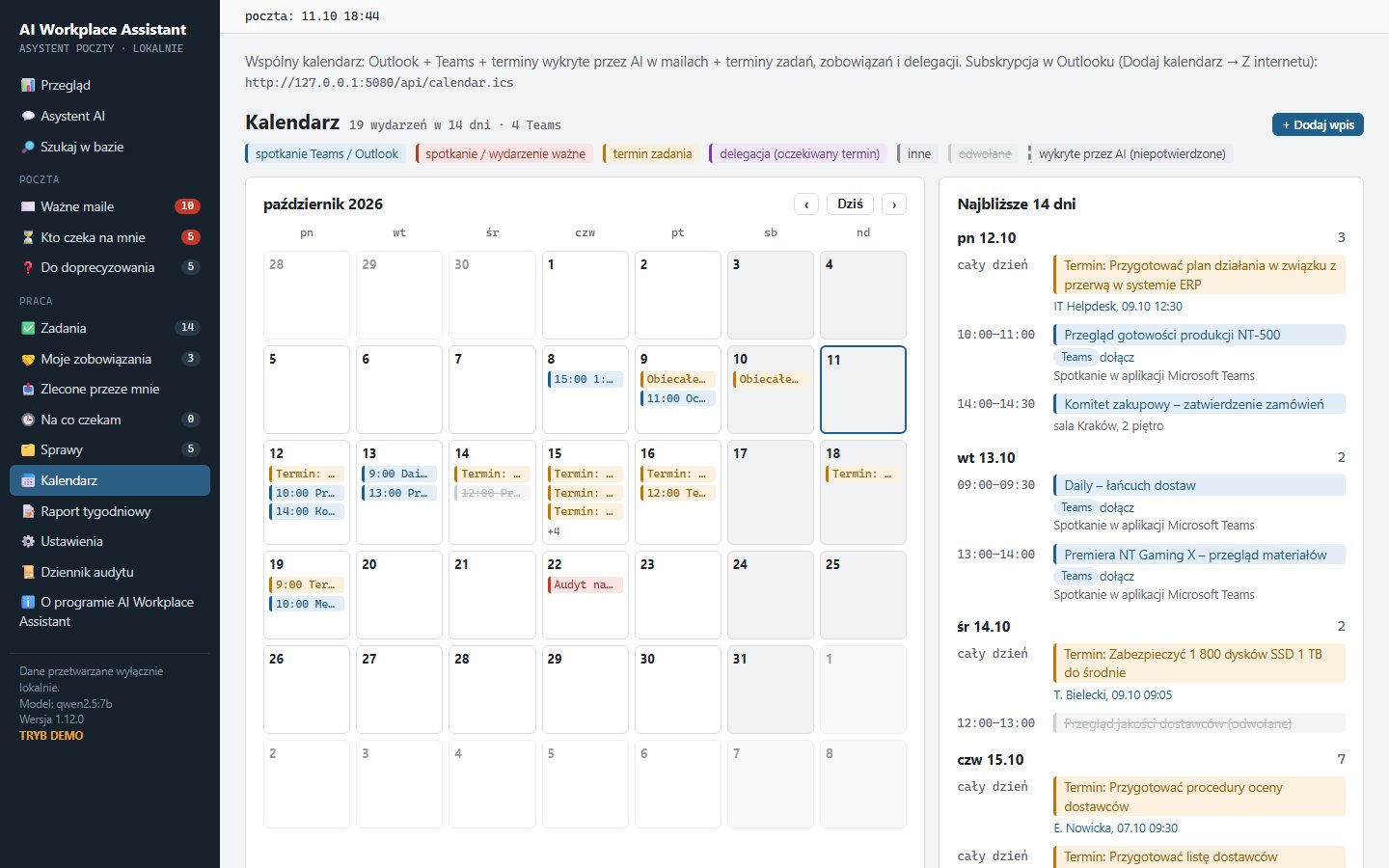Open the 9:00 Daily event on October 13

click(400, 474)
